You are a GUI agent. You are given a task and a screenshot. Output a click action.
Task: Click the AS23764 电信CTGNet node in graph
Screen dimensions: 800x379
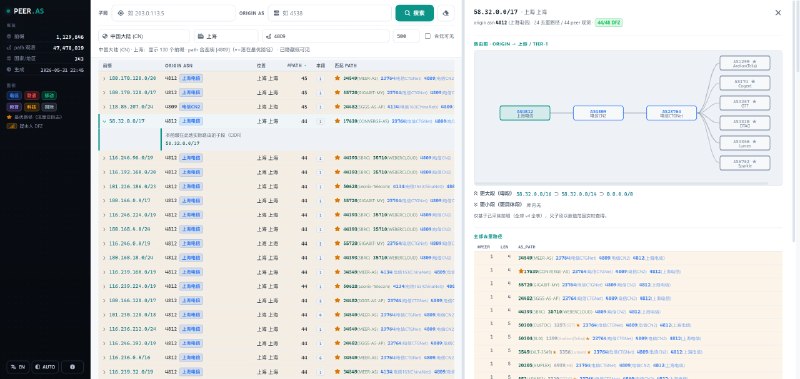point(671,113)
